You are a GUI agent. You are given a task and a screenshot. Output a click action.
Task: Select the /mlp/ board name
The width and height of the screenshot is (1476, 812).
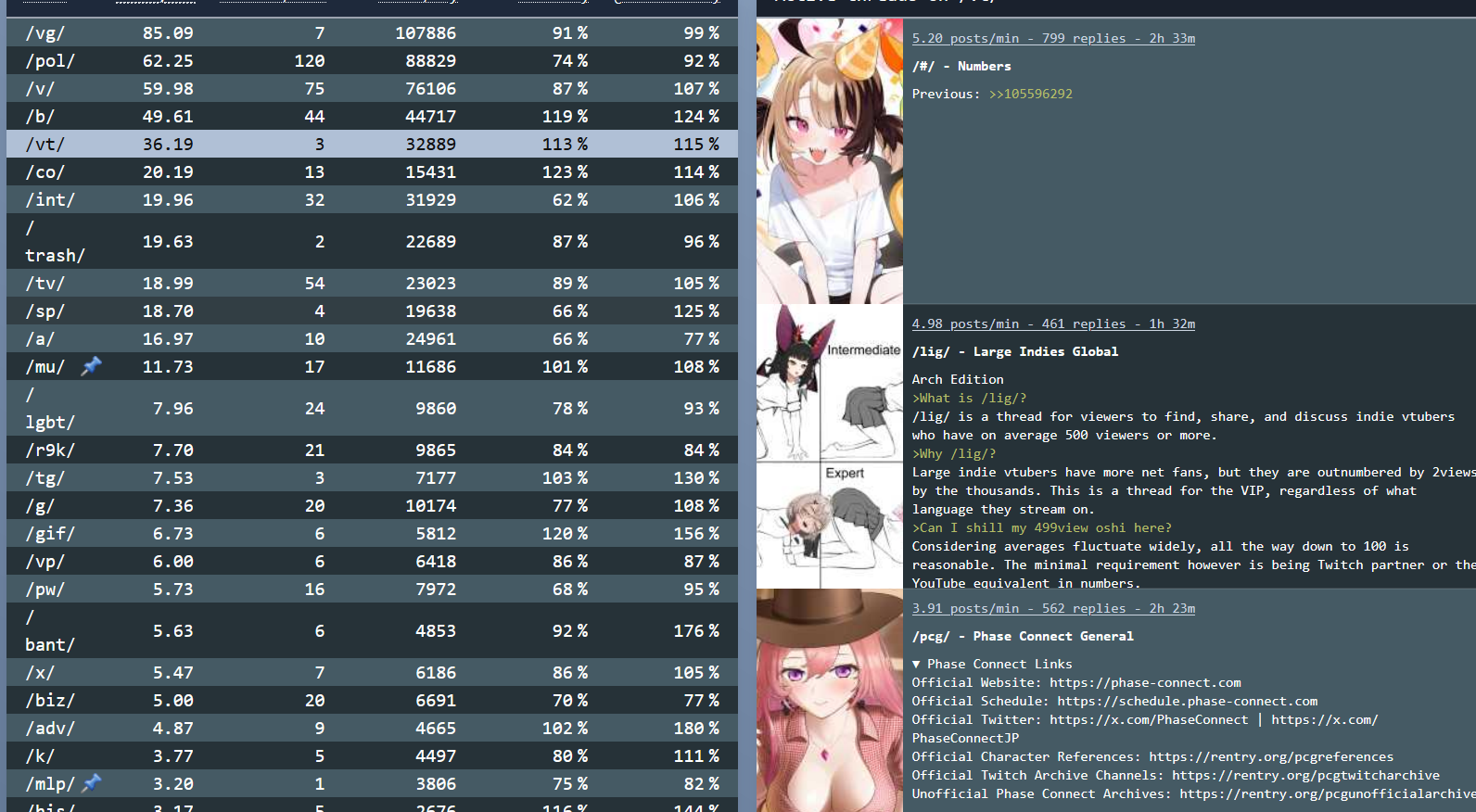click(x=50, y=783)
